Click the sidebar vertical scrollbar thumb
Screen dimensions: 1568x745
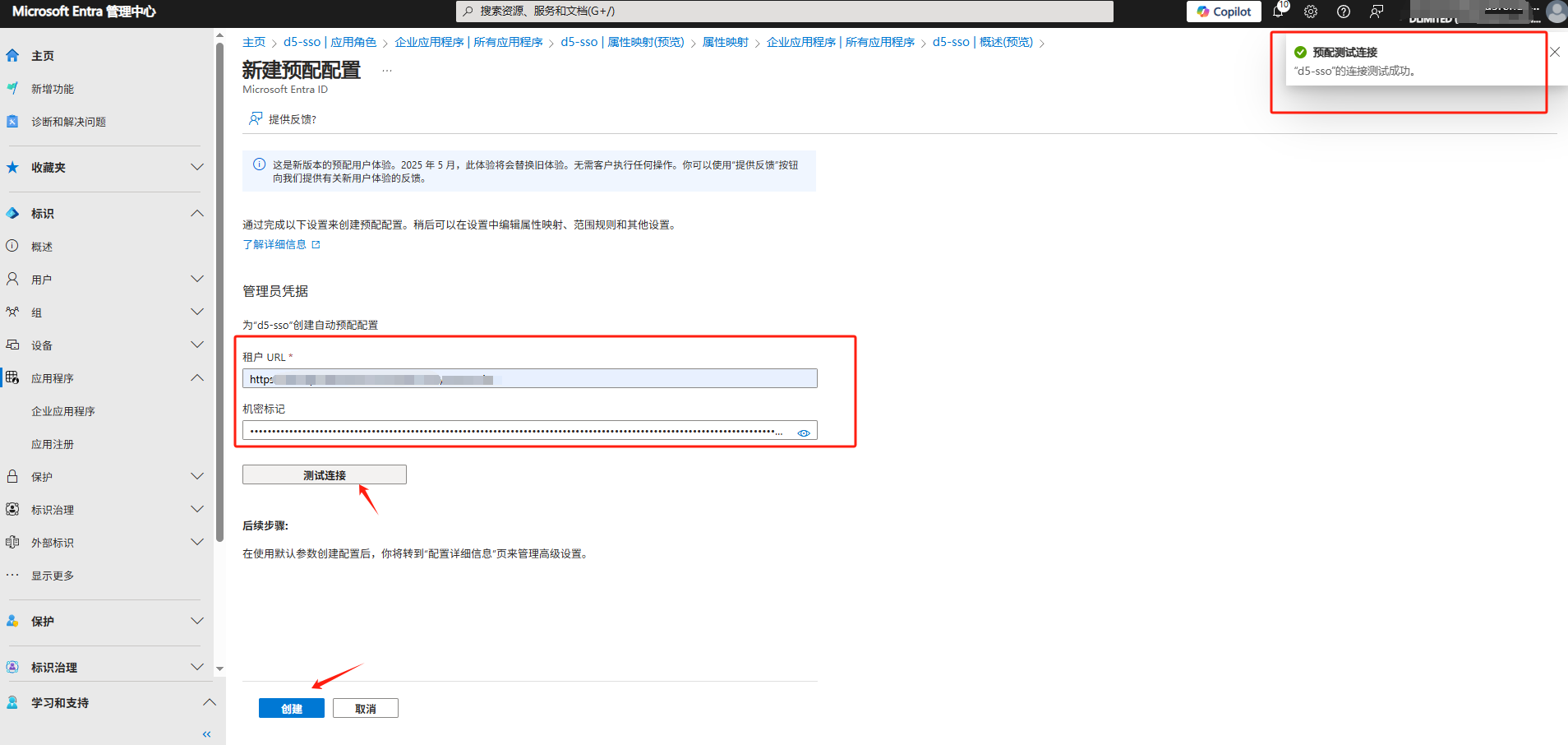click(x=219, y=292)
